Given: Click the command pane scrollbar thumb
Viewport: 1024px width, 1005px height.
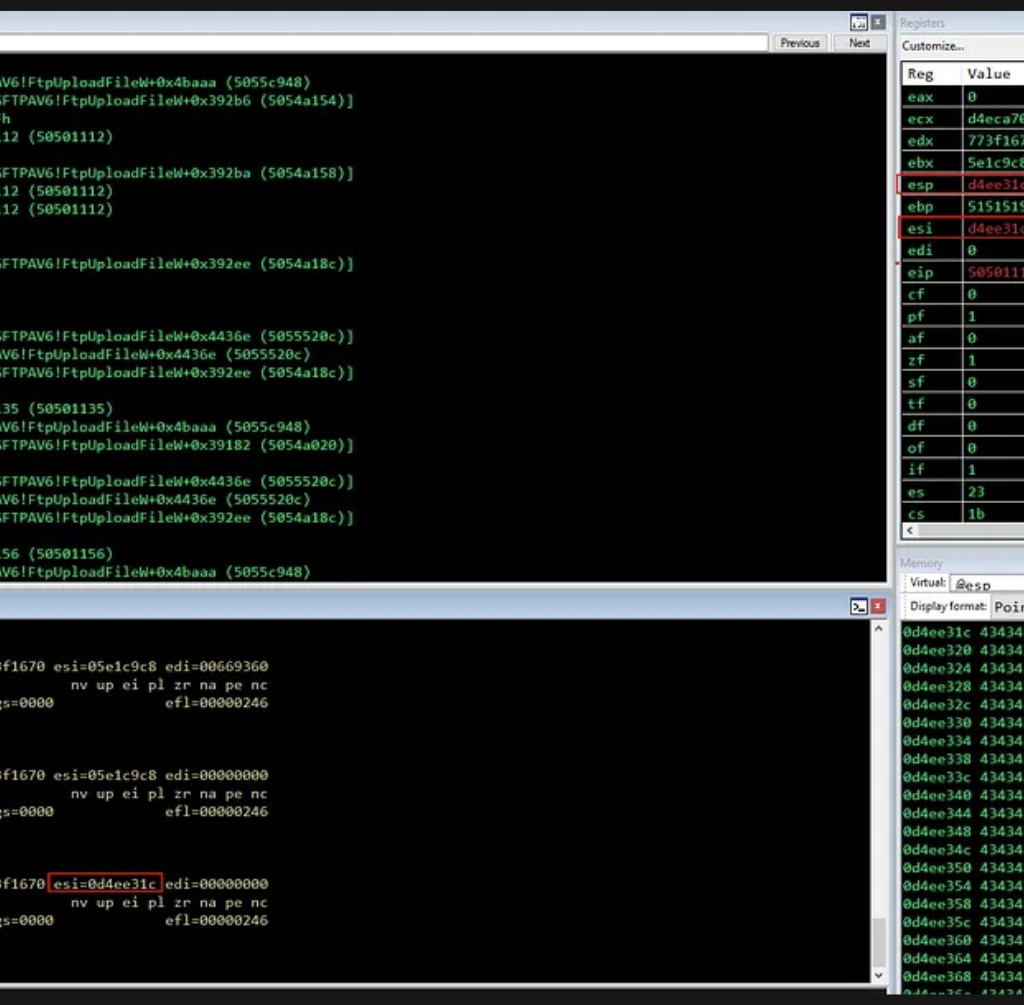Looking at the screenshot, I should tap(879, 940).
